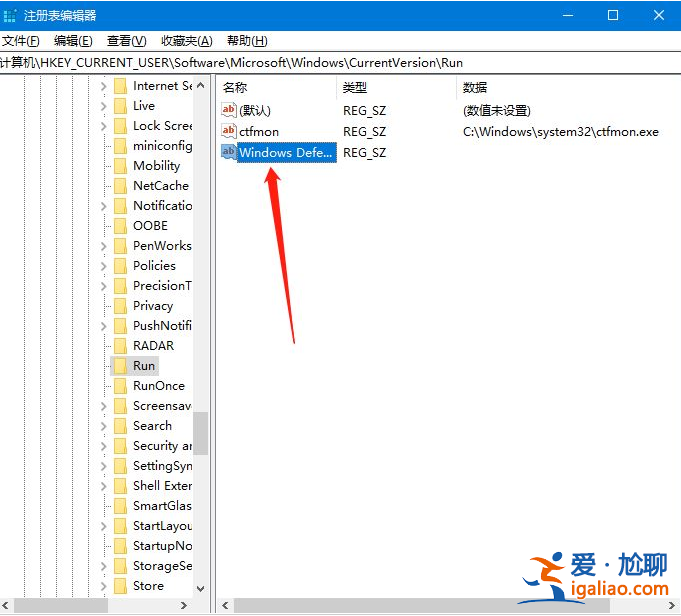Click the Search folder icon

pos(120,425)
